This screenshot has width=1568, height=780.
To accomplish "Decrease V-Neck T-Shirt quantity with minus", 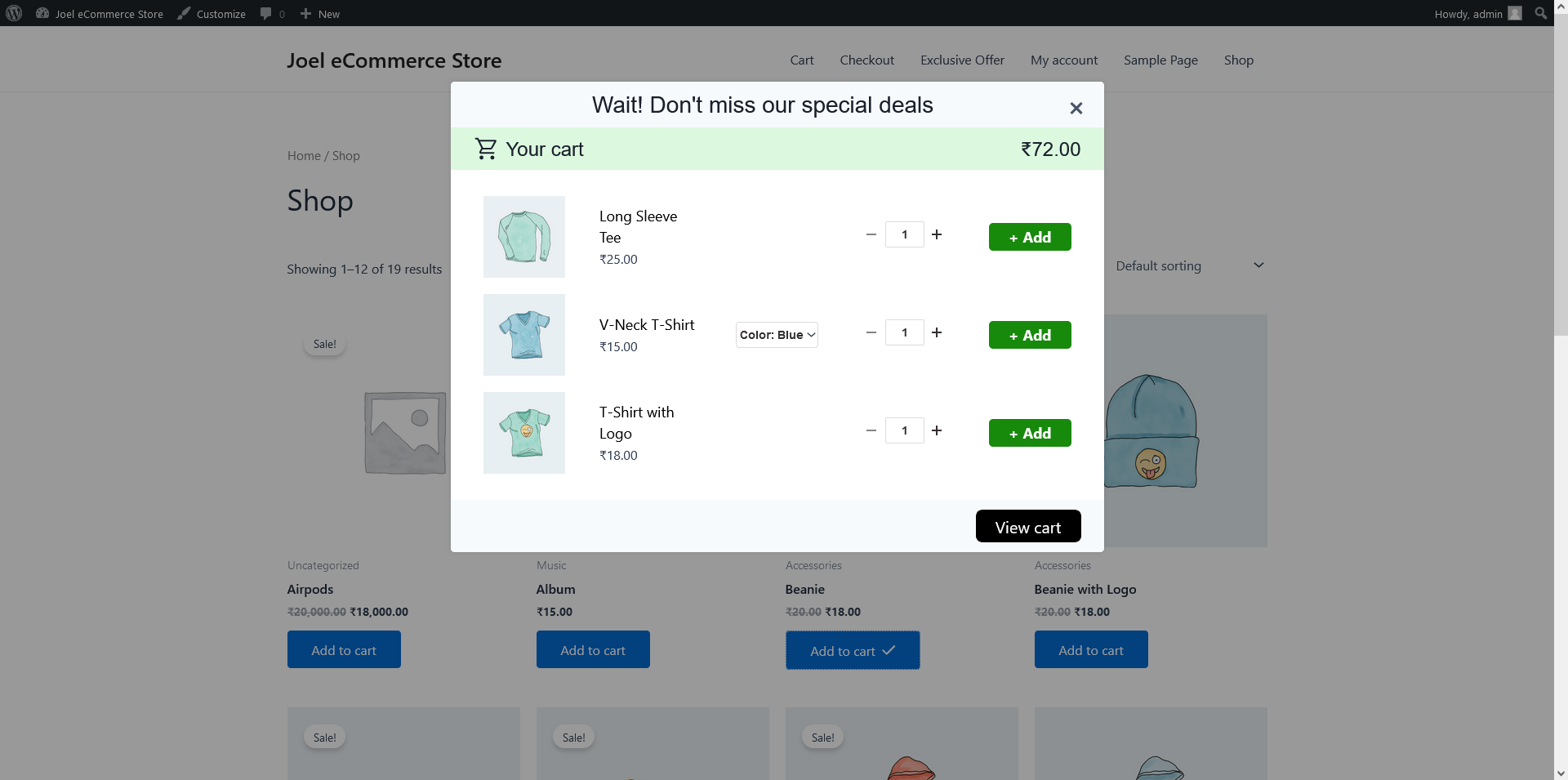I will [871, 332].
